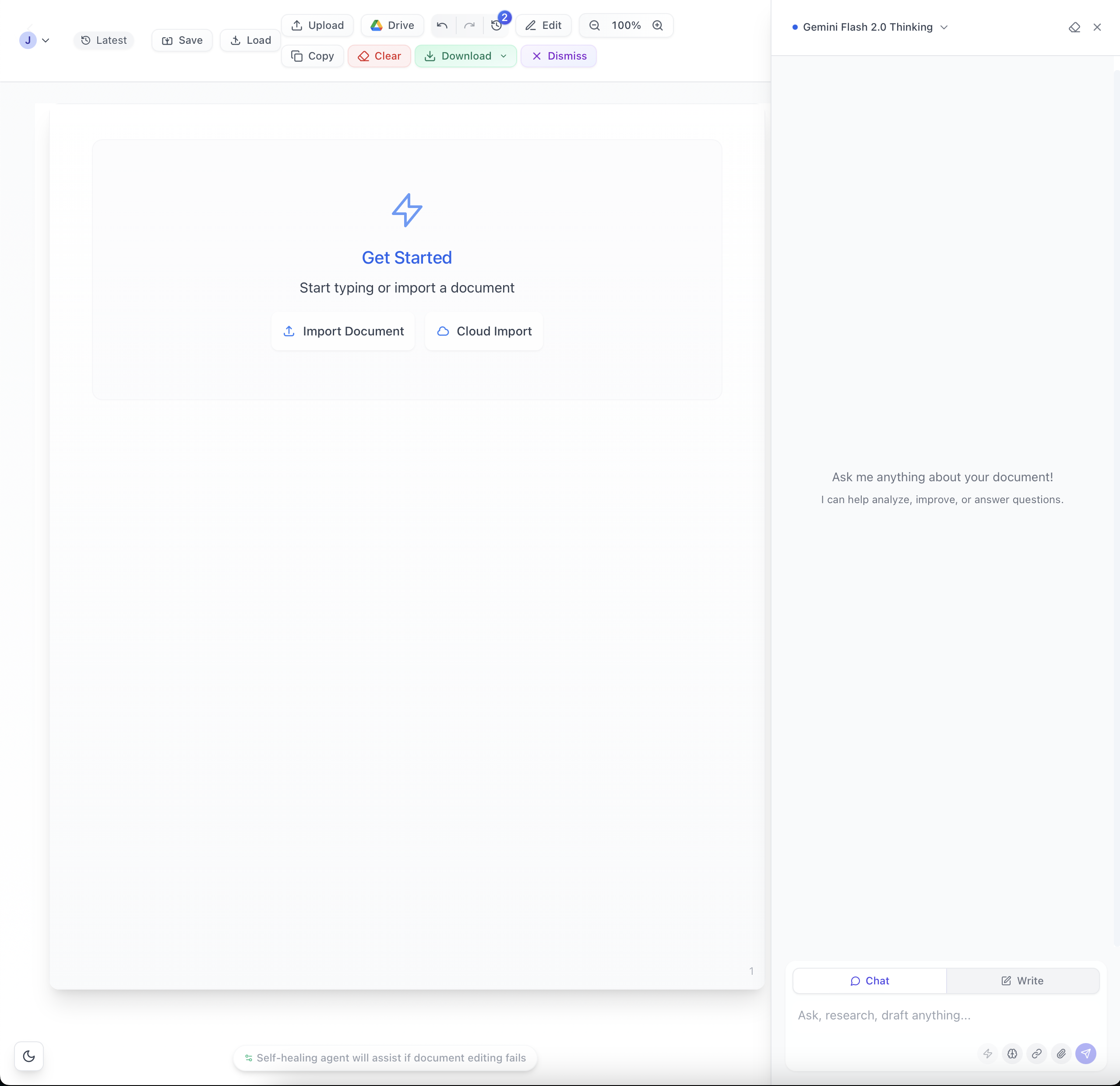This screenshot has height=1086, width=1120.
Task: Click the link icon in chat box
Action: click(1036, 1054)
